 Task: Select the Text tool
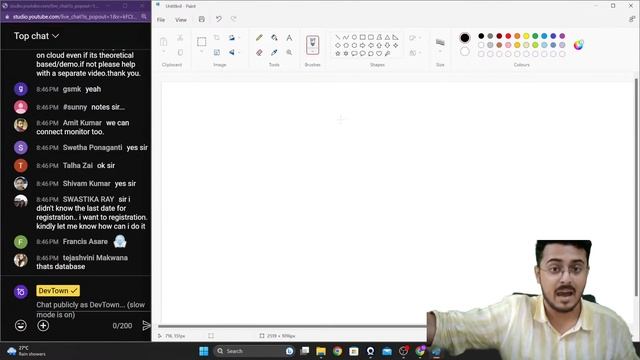[x=289, y=38]
